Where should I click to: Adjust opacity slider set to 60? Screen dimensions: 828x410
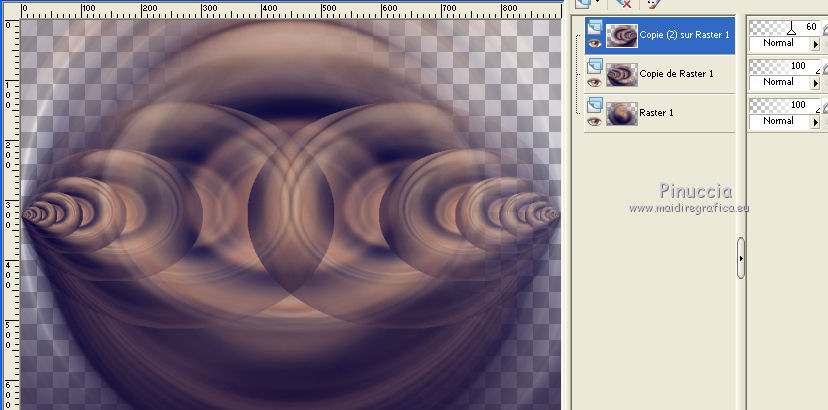point(785,27)
